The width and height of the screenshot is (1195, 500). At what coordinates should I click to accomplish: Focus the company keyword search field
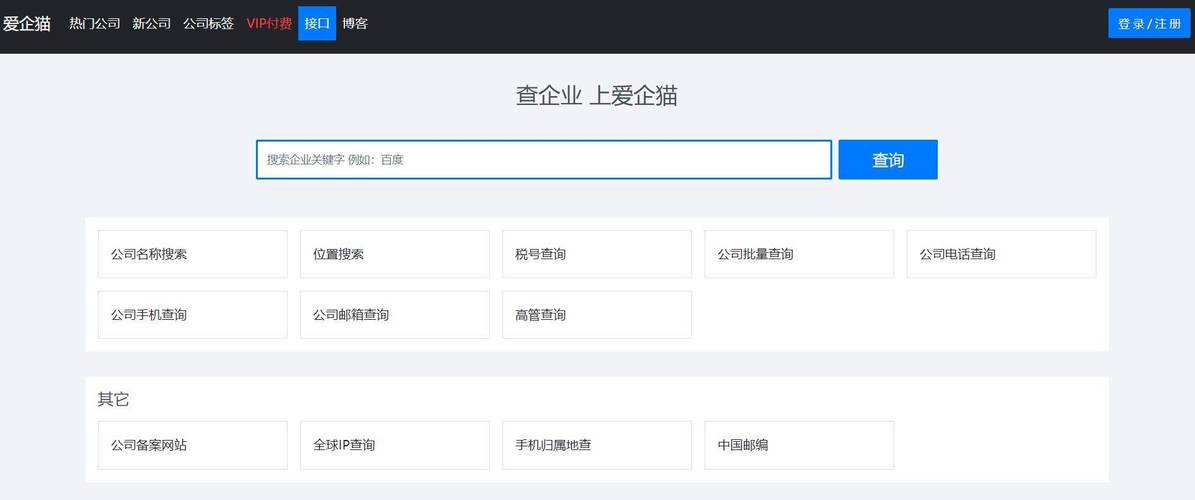tap(543, 160)
